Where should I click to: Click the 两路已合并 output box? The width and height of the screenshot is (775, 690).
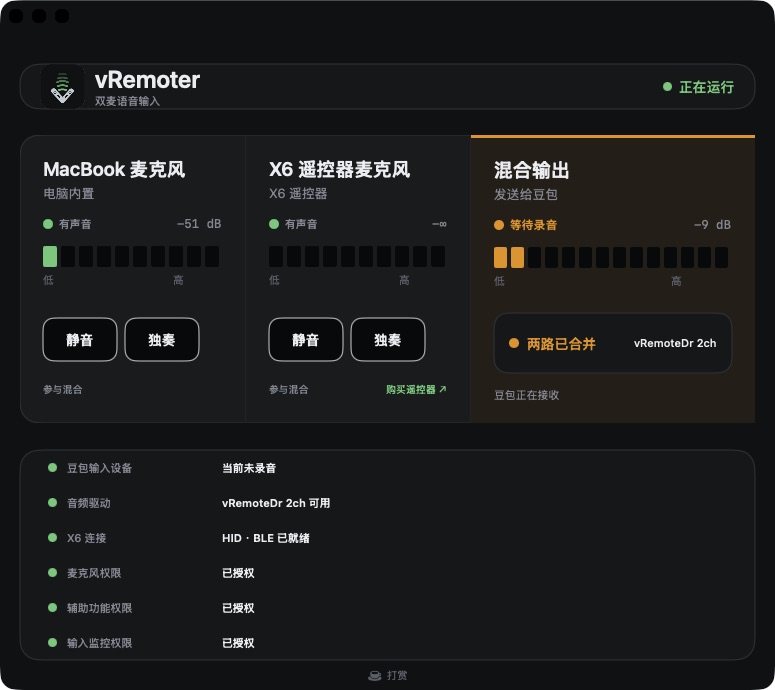[612, 343]
